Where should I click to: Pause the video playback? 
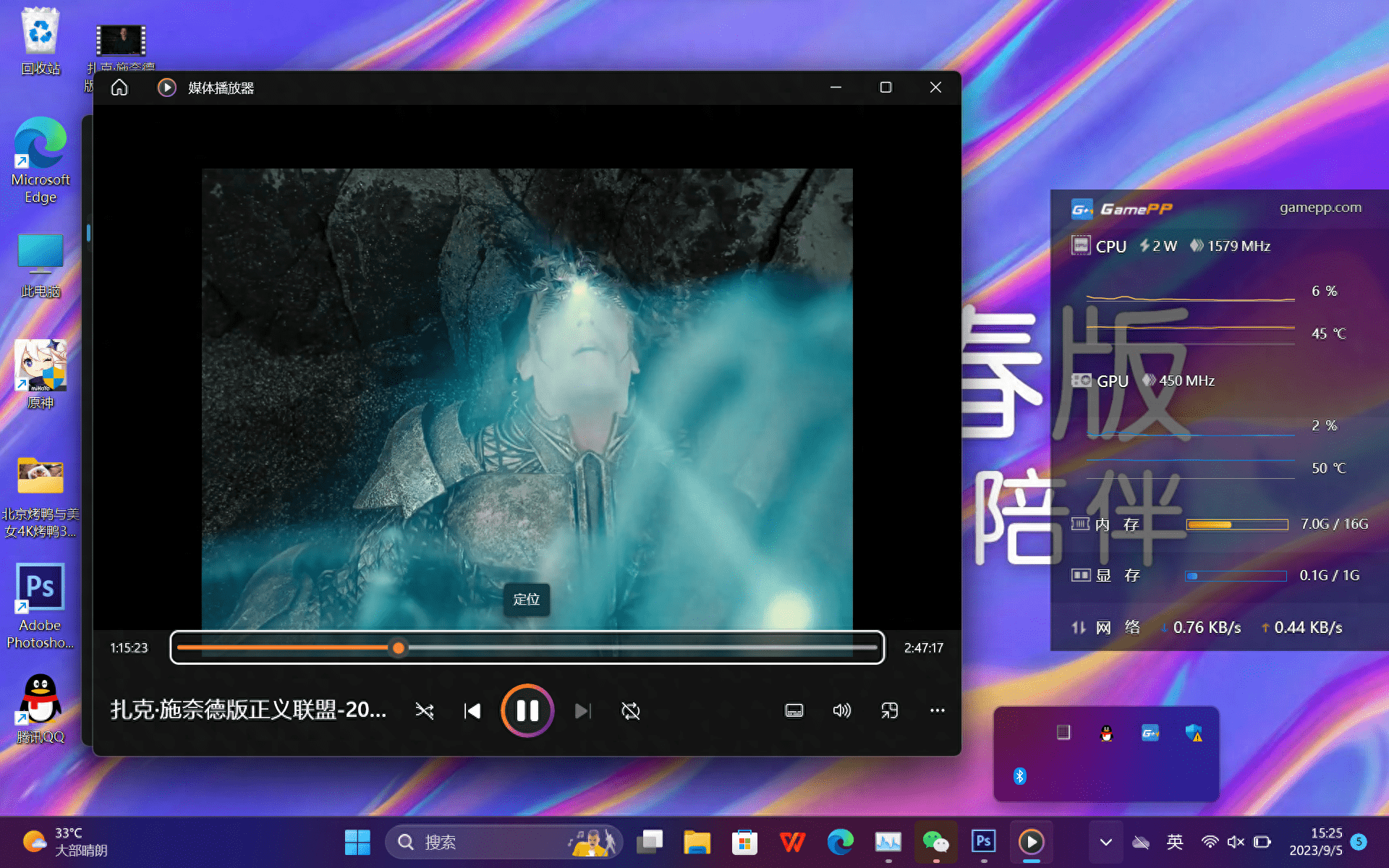click(x=527, y=710)
